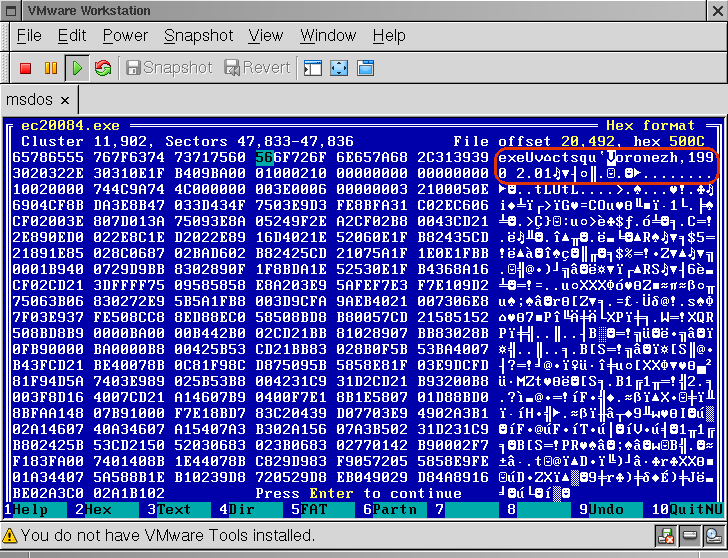This screenshot has height=558, width=728.
Task: Start the VM with the green play icon
Action: click(77, 68)
